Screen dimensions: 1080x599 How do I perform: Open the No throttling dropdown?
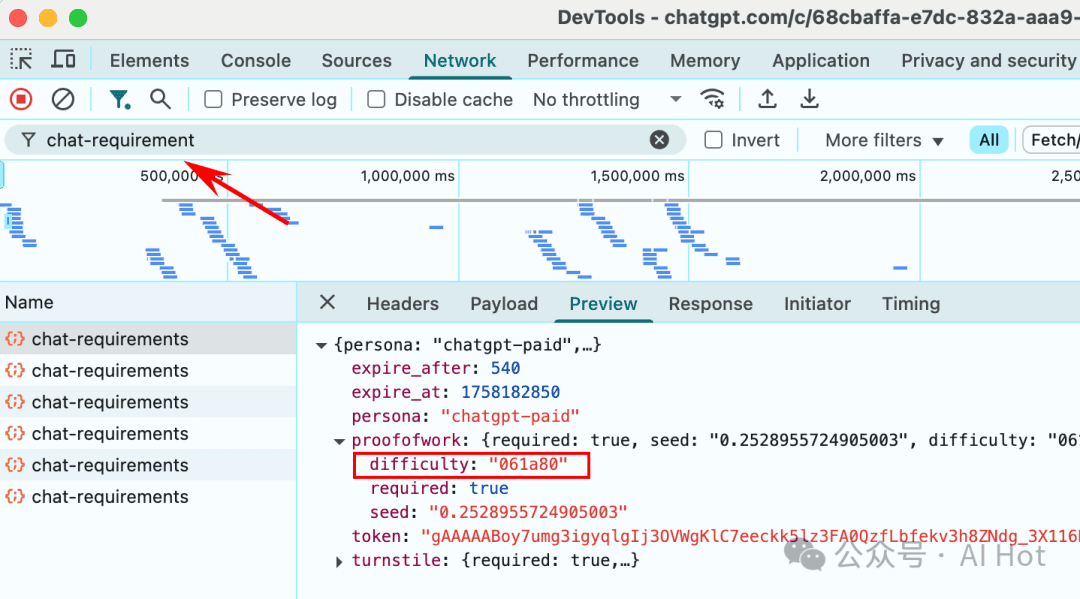tap(606, 100)
